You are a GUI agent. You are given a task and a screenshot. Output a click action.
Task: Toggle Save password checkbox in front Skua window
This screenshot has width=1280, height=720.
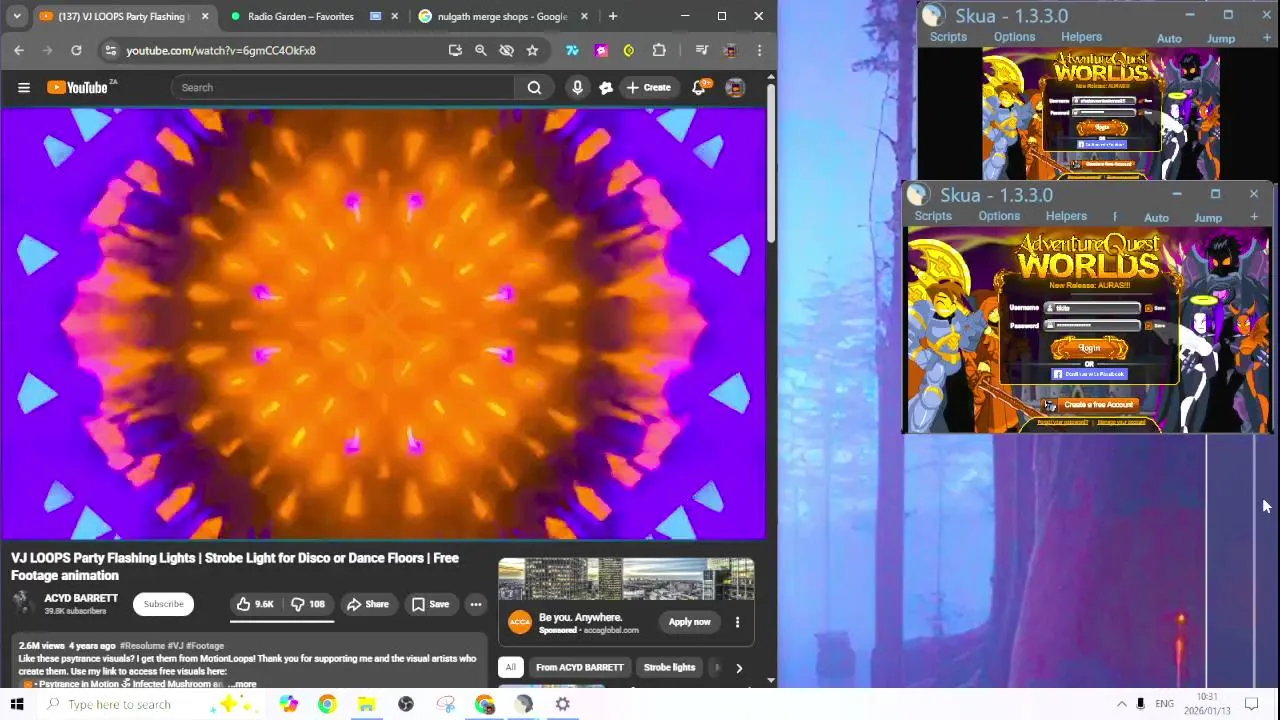coord(1148,325)
